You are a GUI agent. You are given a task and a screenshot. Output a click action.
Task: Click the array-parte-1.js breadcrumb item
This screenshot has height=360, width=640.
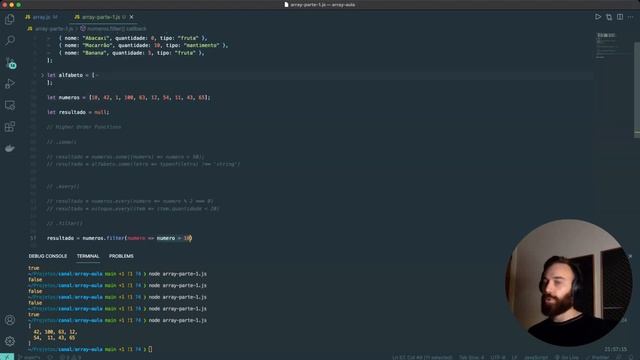point(50,29)
